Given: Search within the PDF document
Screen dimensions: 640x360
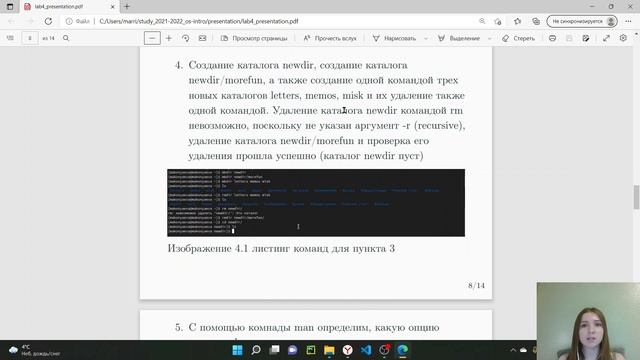Looking at the screenshot, I should (66, 38).
